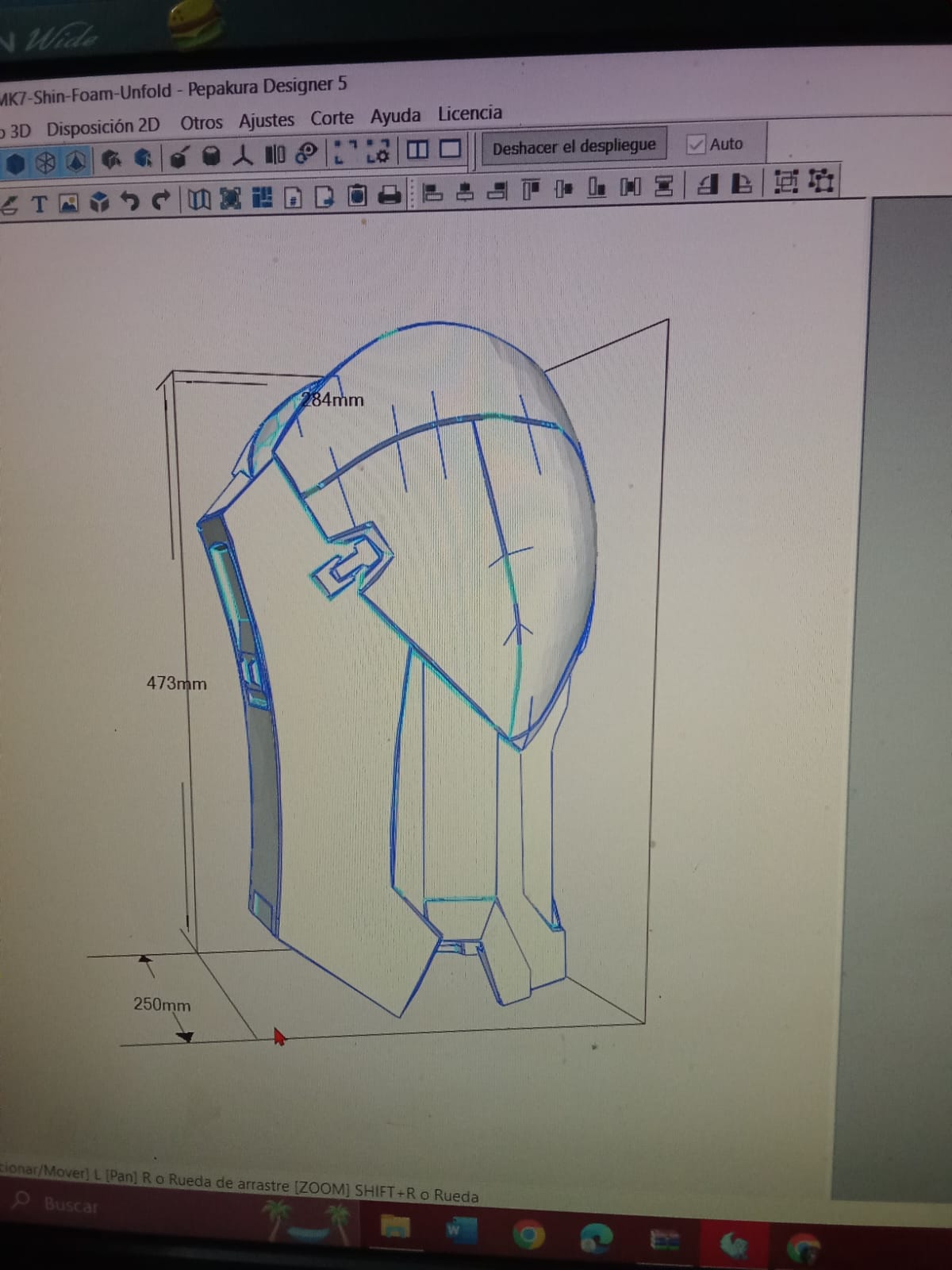Align parts to left edge icon

432,193
